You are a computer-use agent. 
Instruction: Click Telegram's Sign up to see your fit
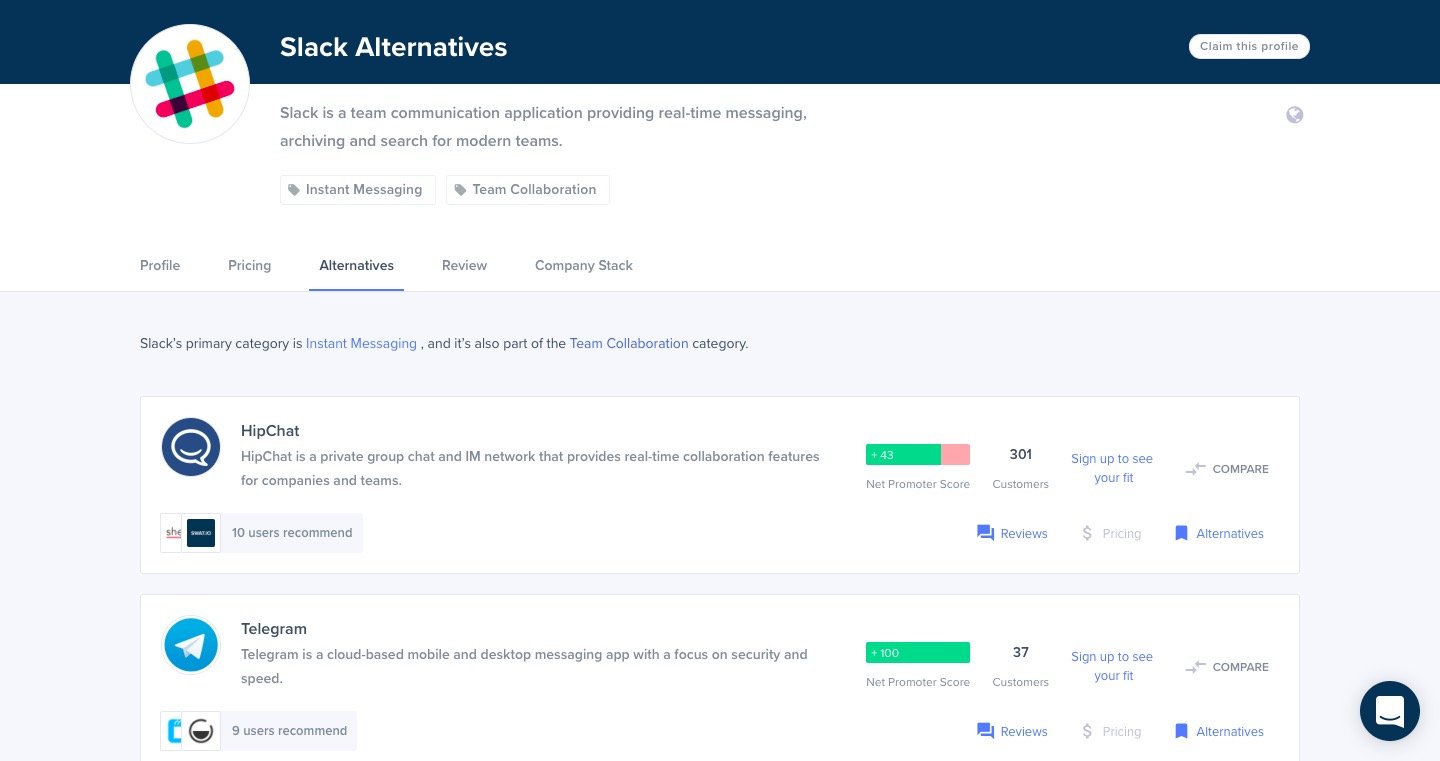click(x=1111, y=666)
